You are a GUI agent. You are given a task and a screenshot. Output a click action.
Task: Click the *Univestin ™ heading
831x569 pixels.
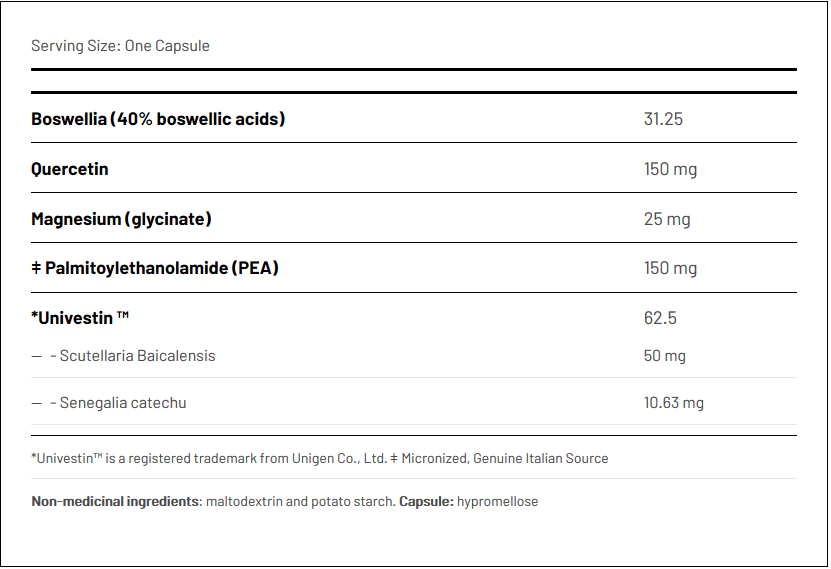[80, 318]
